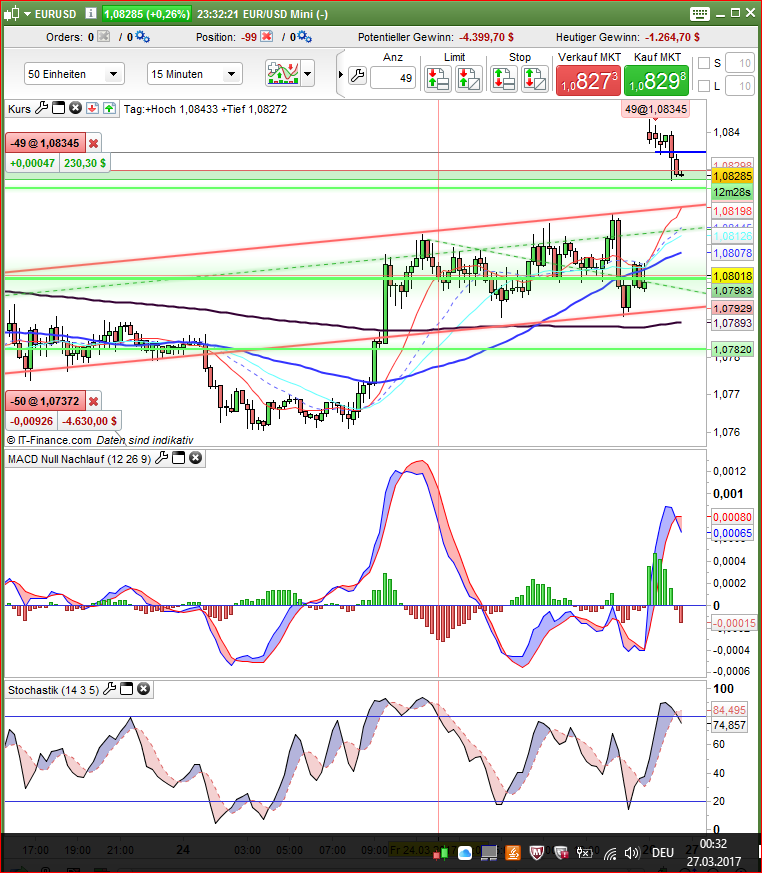Click the Kurs green up-arrow icon
Viewport: 762px width, 873px height.
110,108
